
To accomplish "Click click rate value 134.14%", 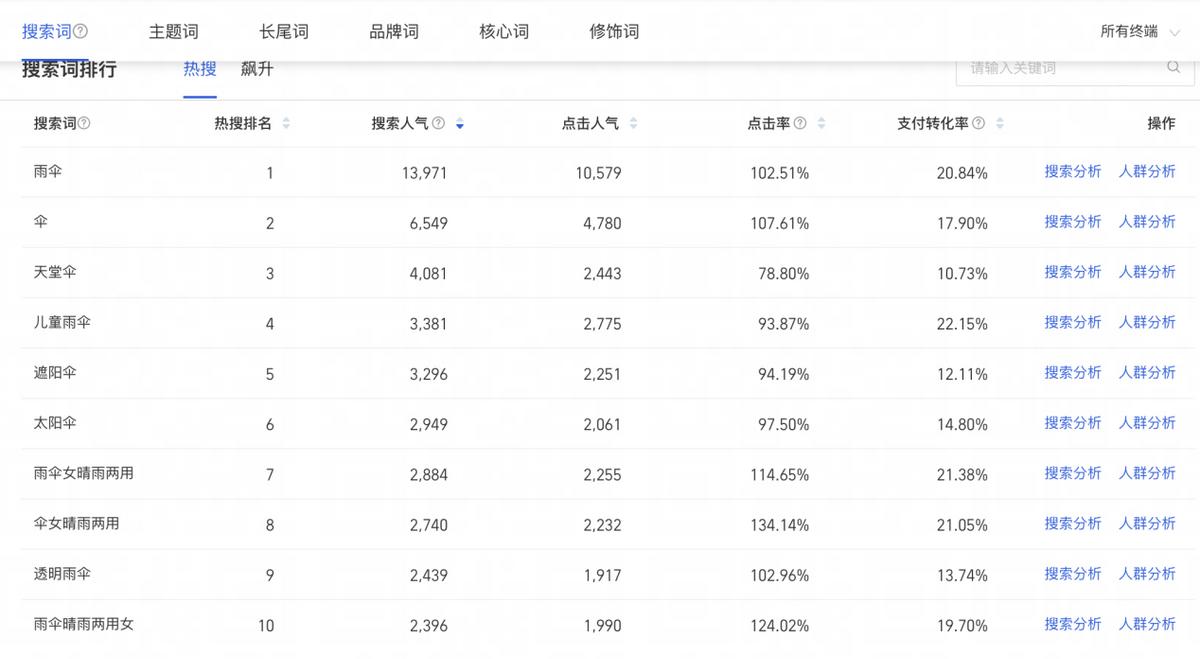I will tap(779, 525).
